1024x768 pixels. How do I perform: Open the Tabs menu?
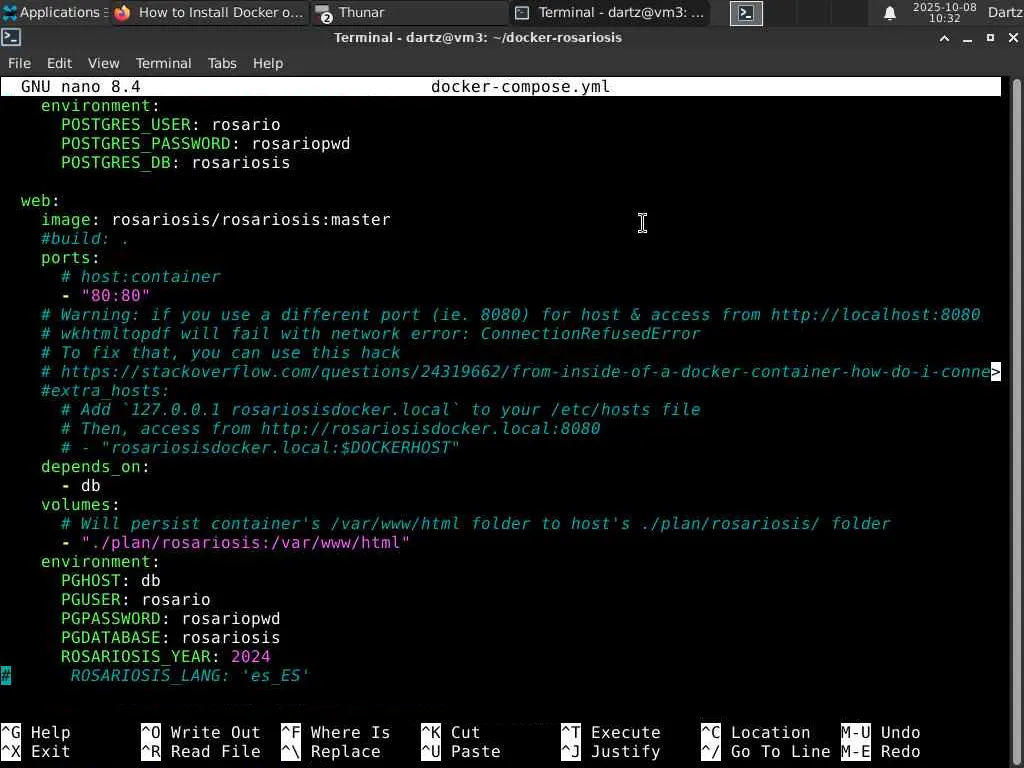(222, 63)
